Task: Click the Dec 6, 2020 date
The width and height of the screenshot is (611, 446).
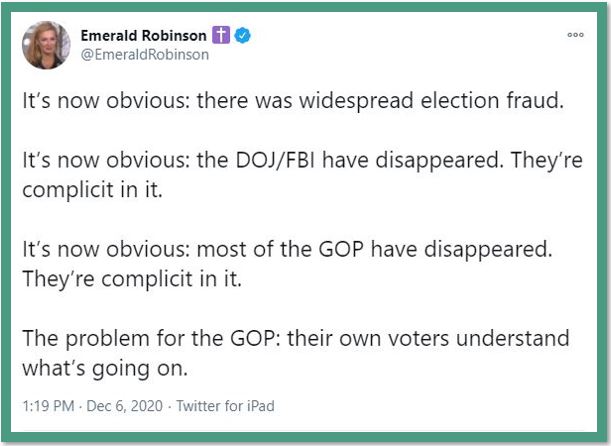Action: 124,406
